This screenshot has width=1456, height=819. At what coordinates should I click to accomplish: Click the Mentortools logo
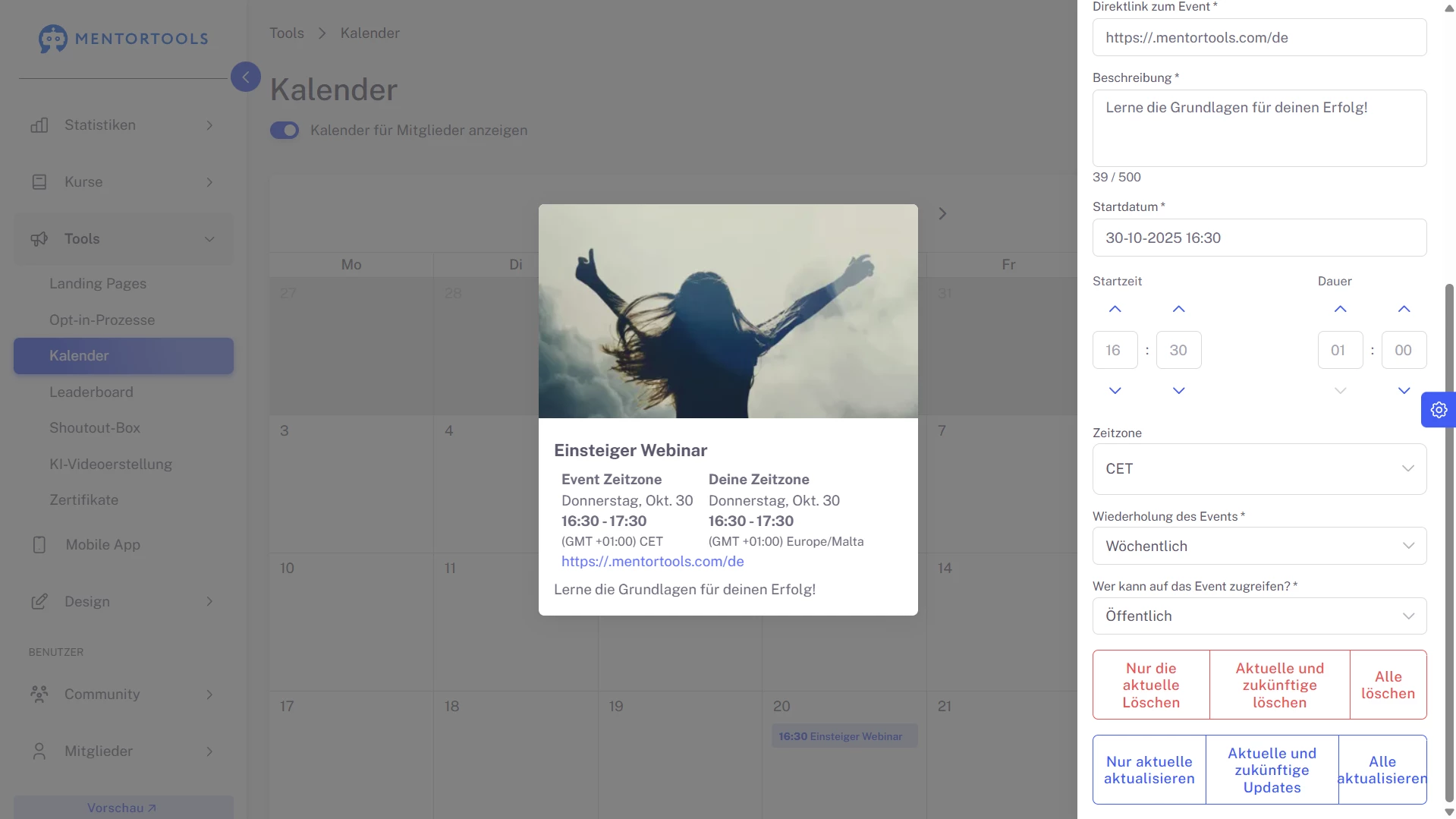(123, 38)
